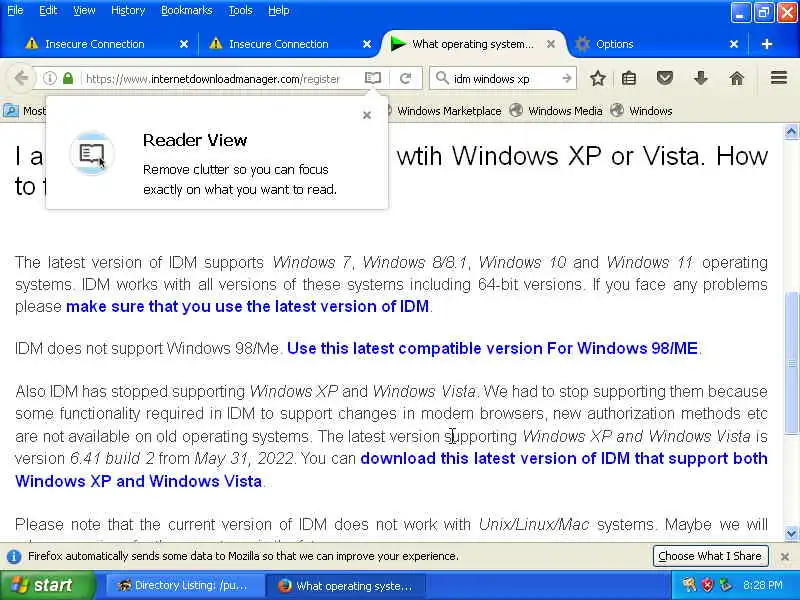
Task: Click the search magnifier icon
Action: (x=442, y=78)
